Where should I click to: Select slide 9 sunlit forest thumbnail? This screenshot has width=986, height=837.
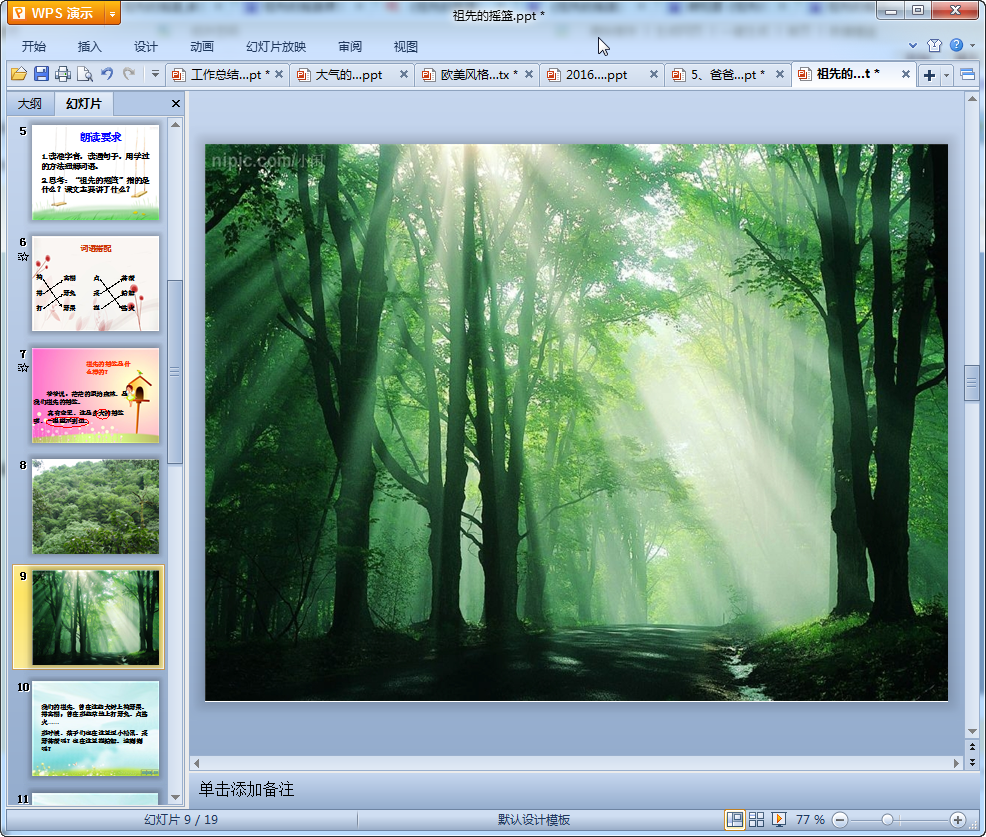(x=96, y=618)
